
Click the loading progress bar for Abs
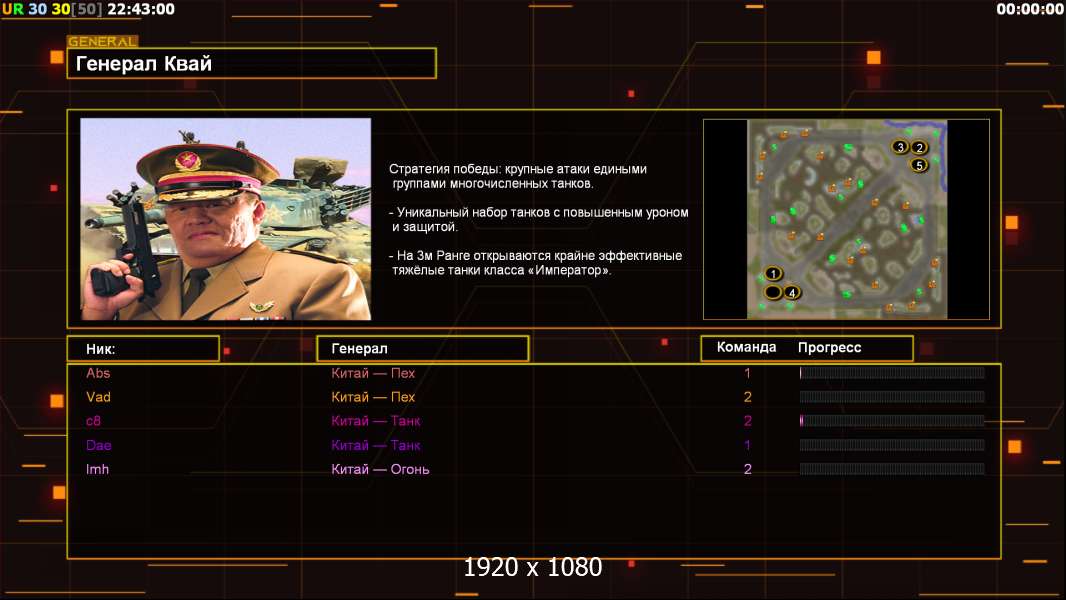[892, 372]
